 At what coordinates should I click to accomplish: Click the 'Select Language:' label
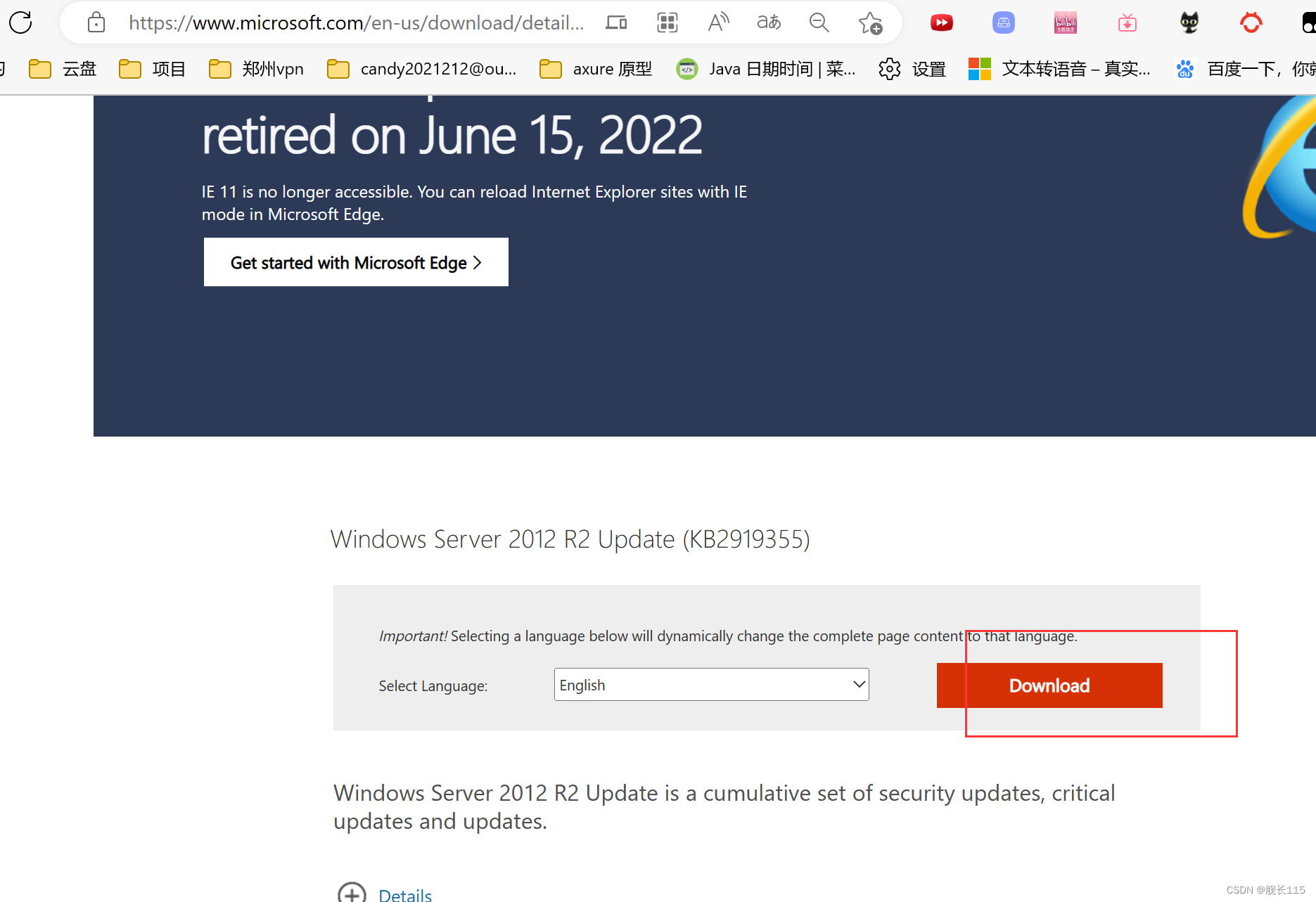(433, 686)
